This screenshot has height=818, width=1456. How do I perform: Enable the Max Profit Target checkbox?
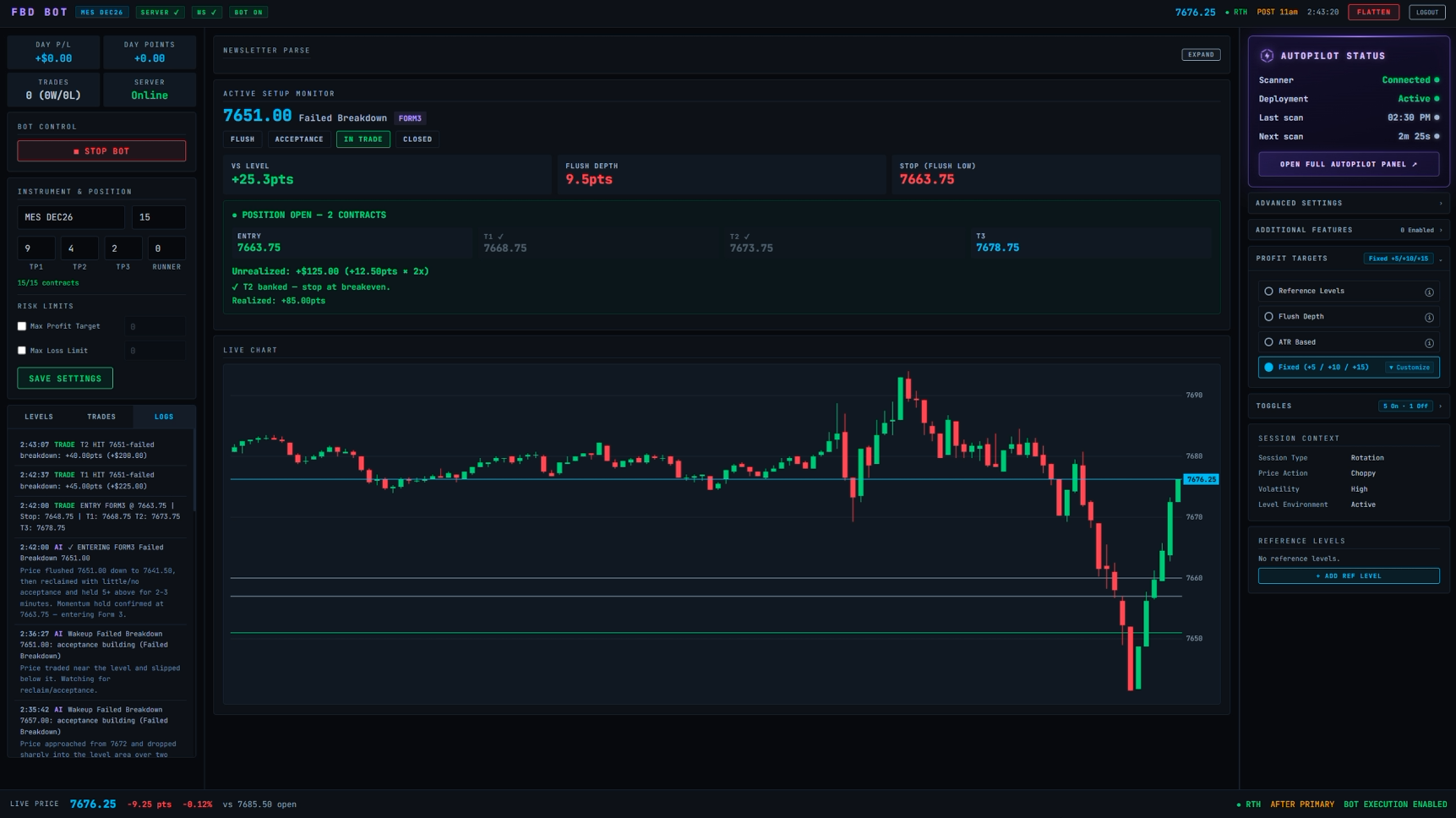[22, 326]
